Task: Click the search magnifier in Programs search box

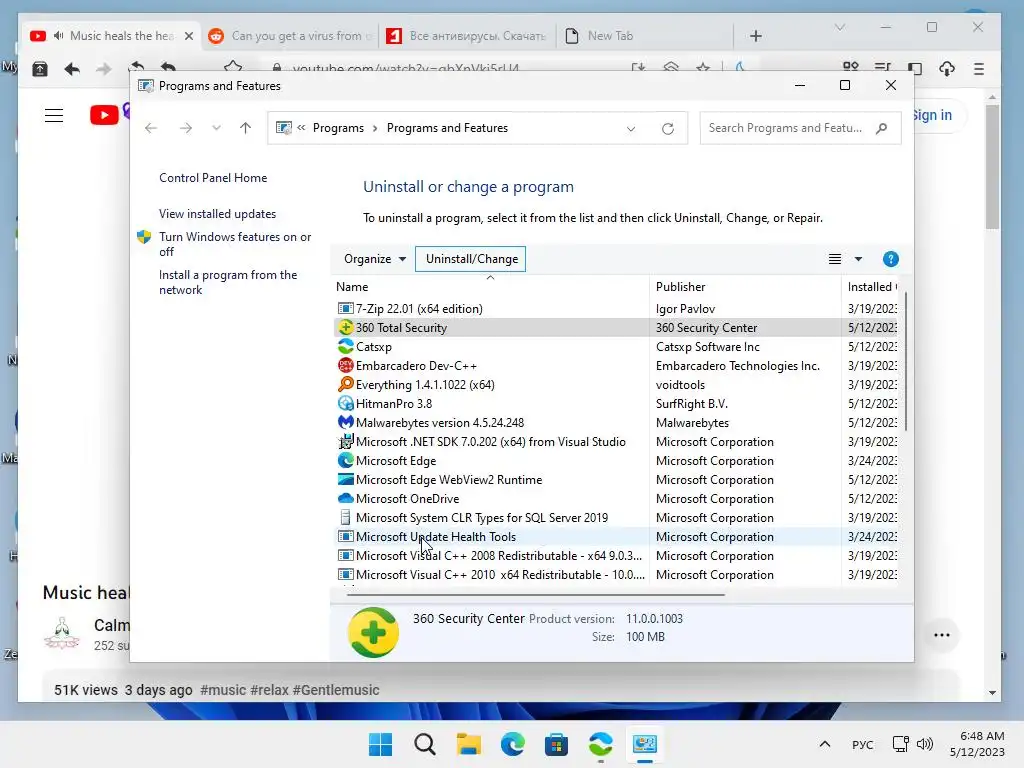Action: pyautogui.click(x=882, y=128)
